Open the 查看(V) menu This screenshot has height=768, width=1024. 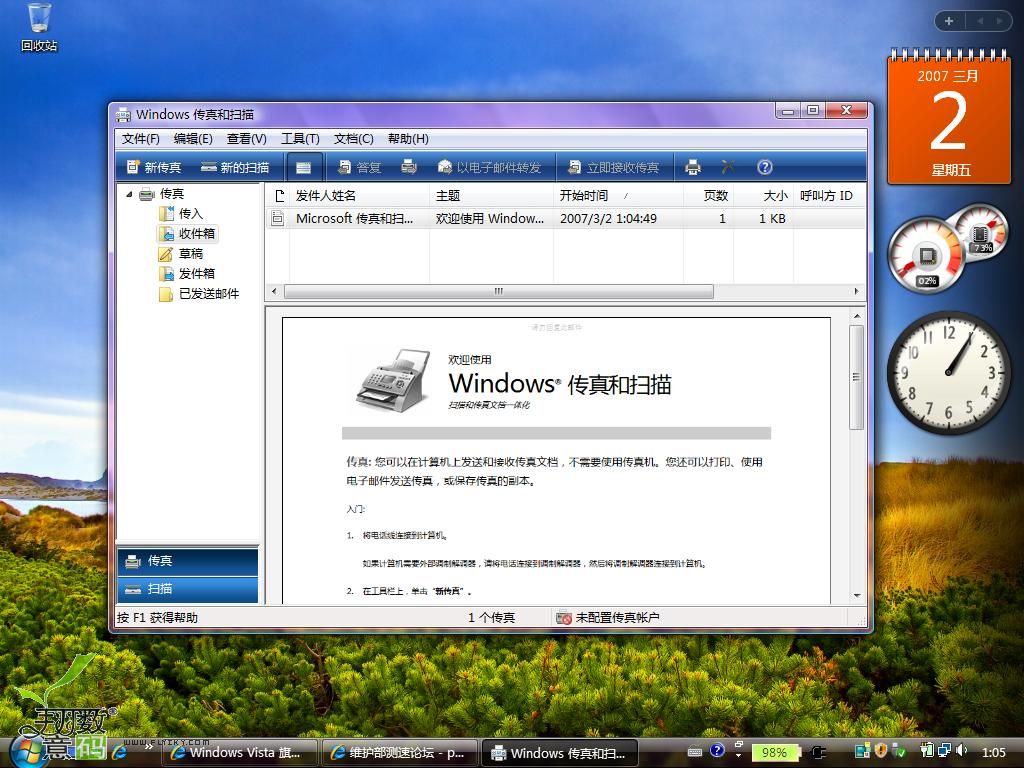247,138
